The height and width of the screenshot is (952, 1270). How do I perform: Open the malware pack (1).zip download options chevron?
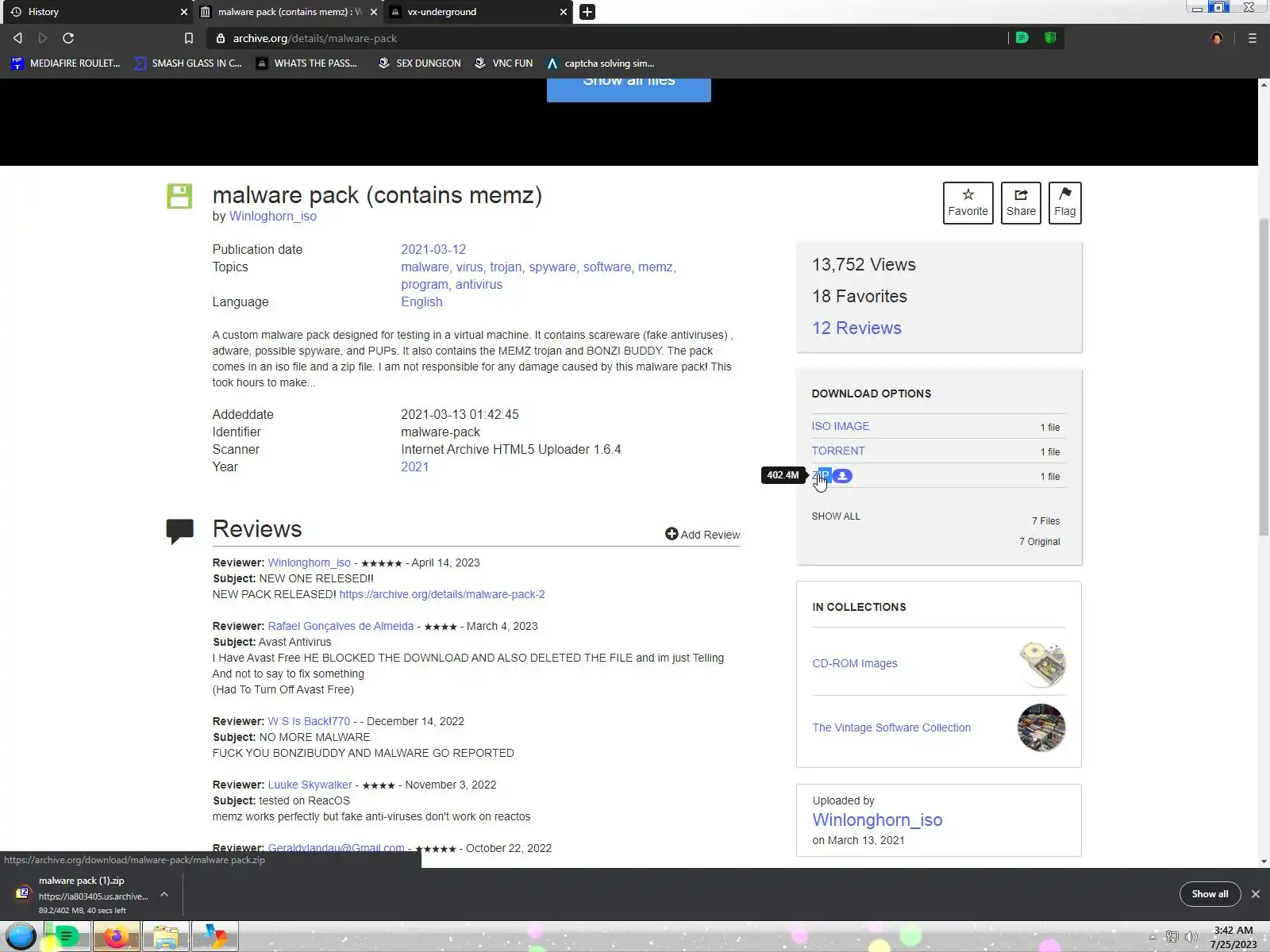(164, 894)
